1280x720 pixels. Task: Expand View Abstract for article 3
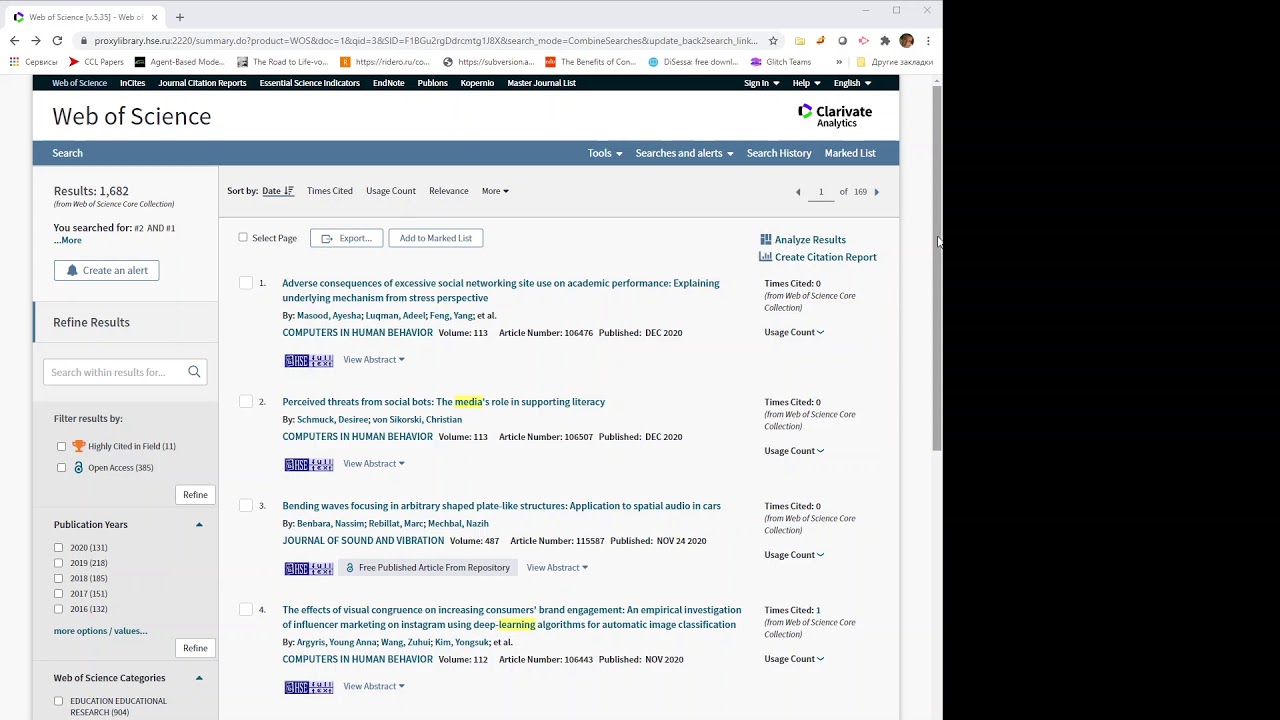[557, 568]
